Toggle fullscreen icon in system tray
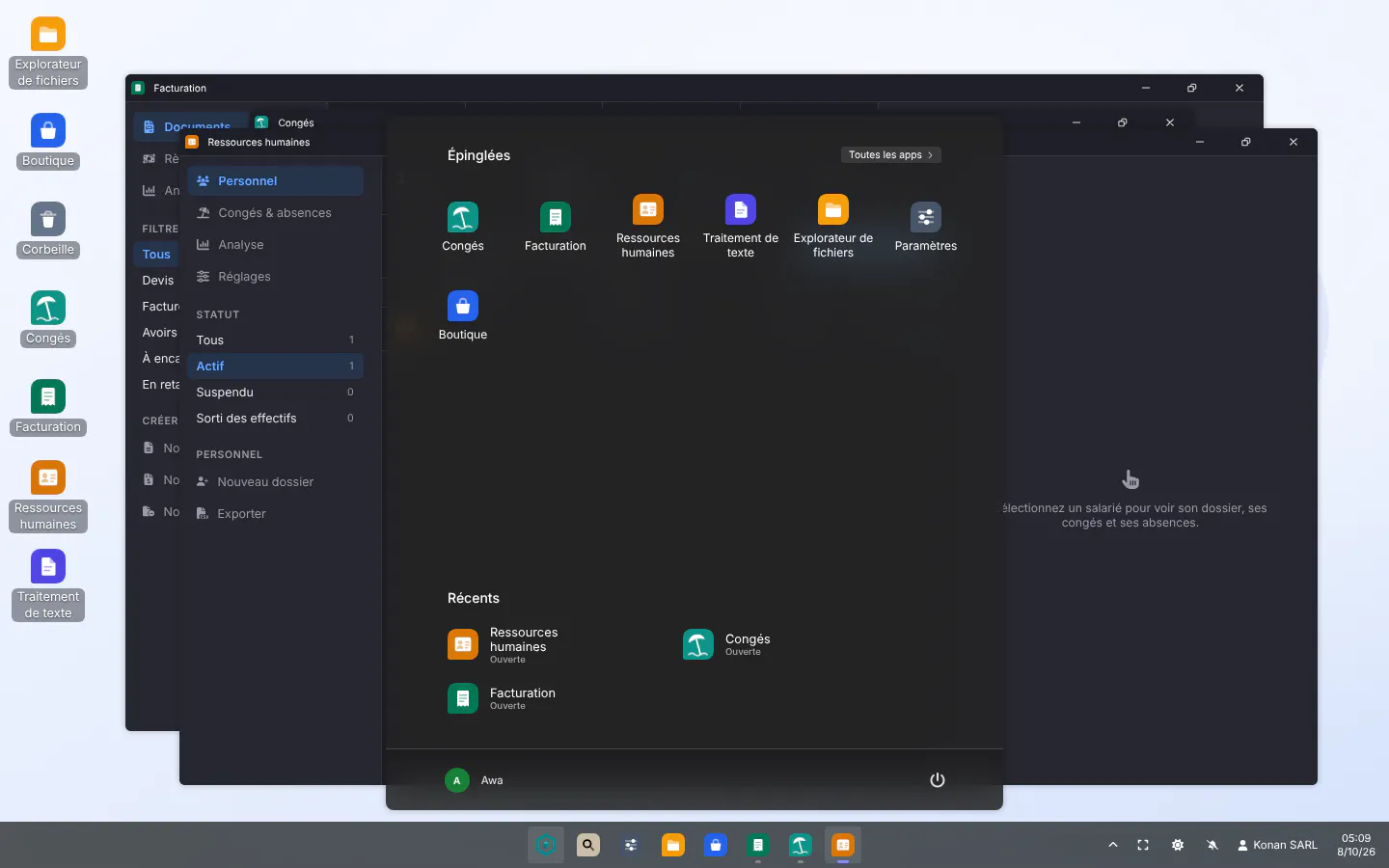Screen dimensions: 1389x868 [1143, 845]
